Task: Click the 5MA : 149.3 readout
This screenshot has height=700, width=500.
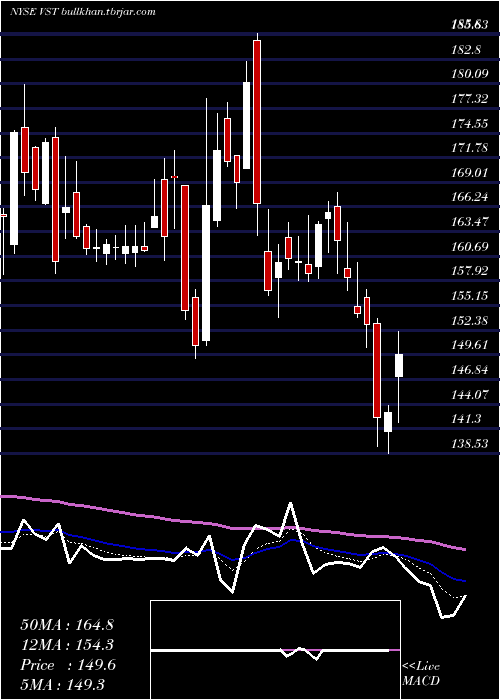Action: click(x=62, y=684)
